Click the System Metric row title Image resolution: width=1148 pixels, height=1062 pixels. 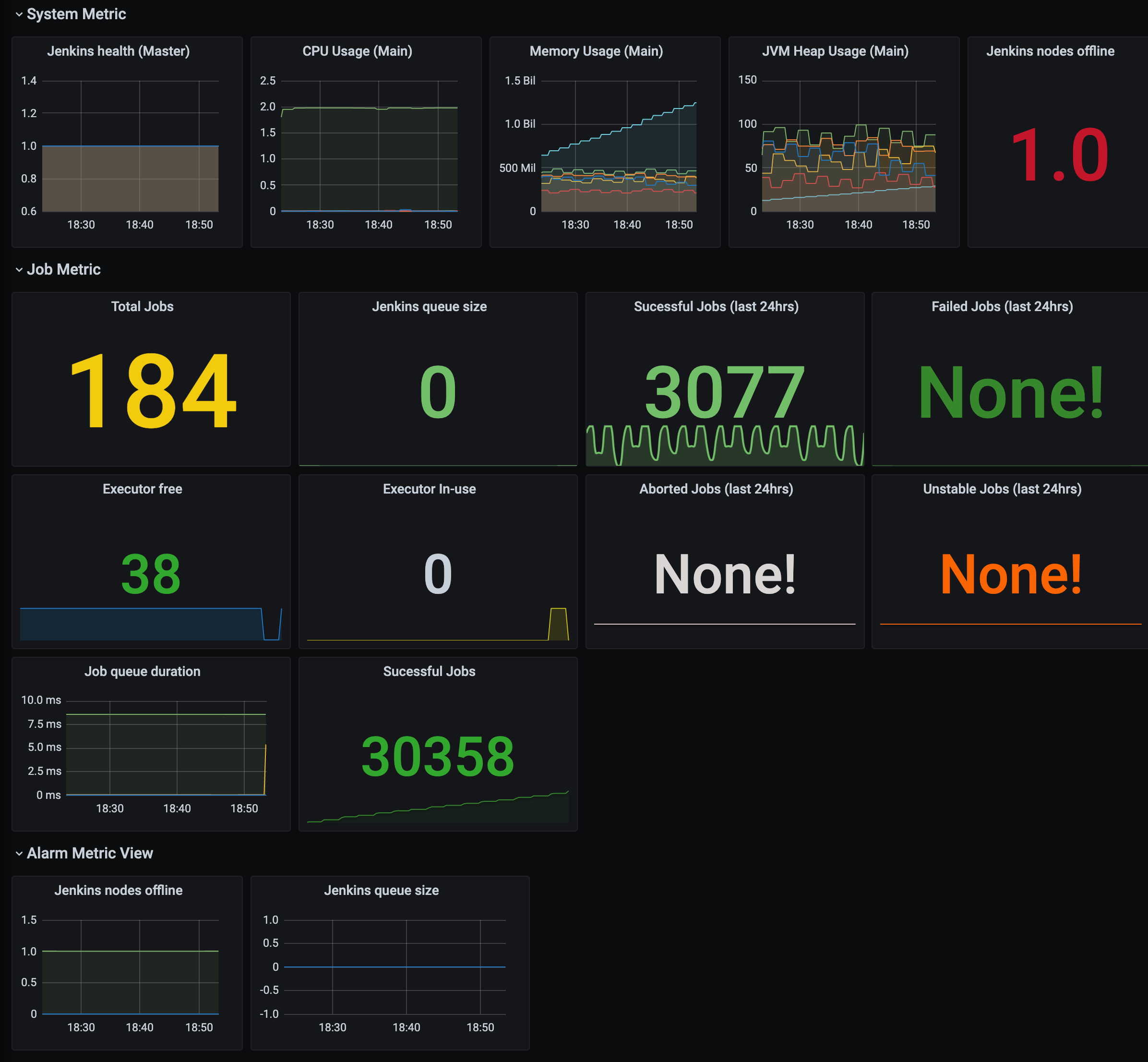(76, 14)
